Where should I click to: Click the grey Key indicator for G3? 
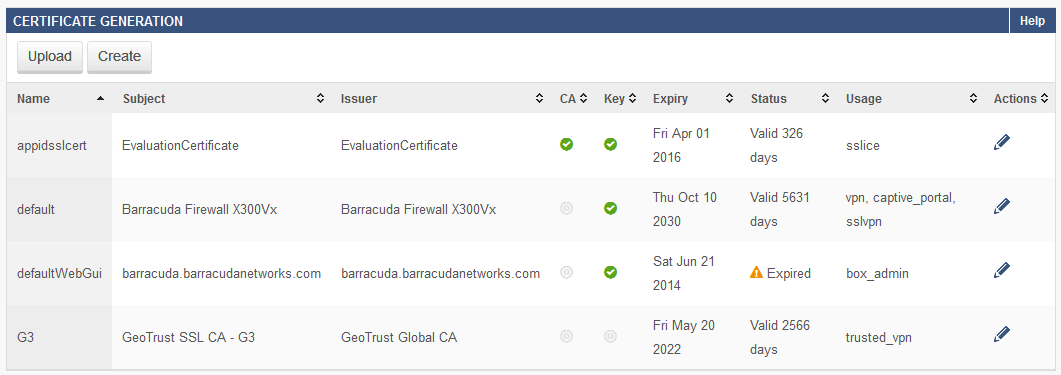click(610, 336)
